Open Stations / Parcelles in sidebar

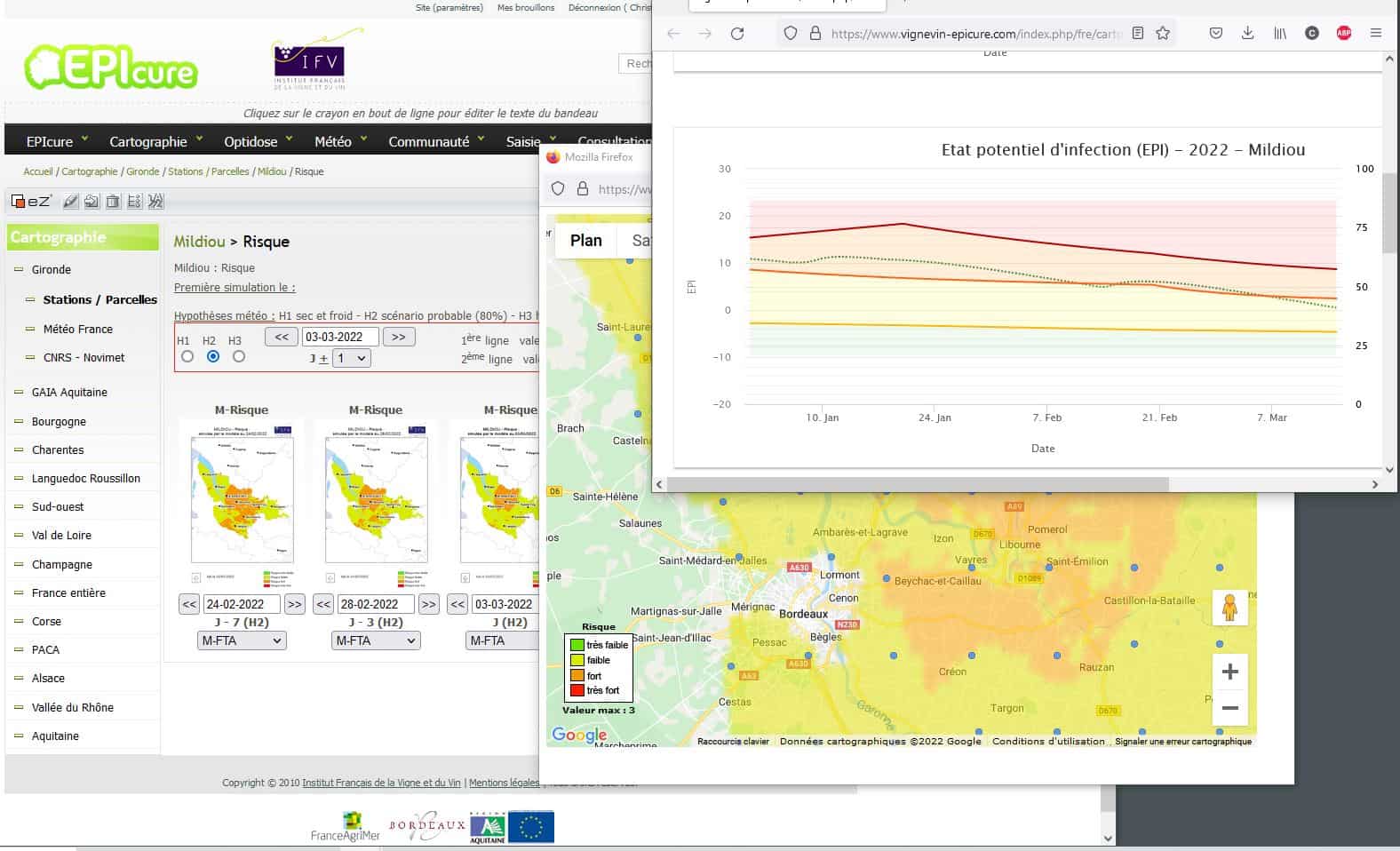[x=100, y=299]
